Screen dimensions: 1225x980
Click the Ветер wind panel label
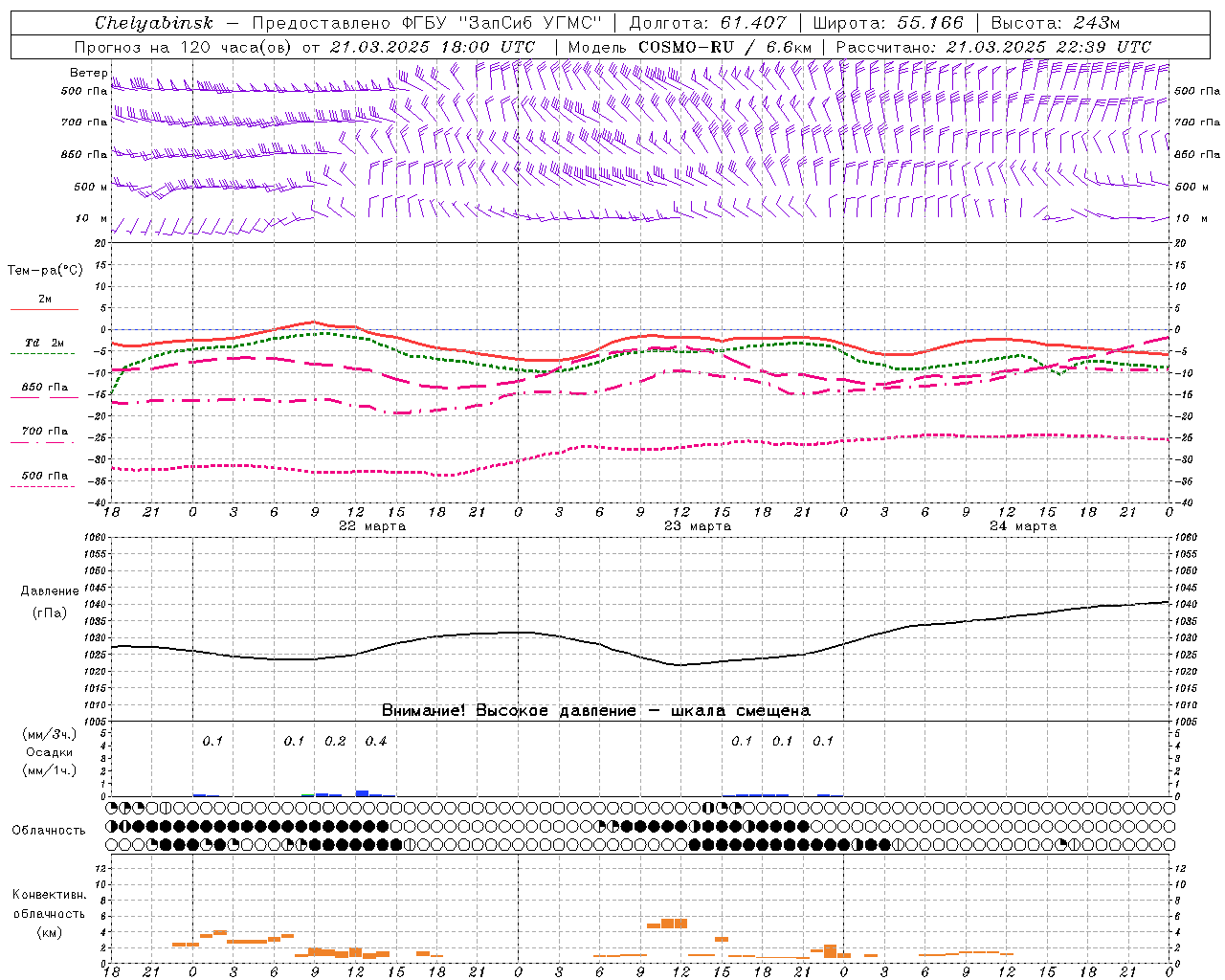coord(88,73)
